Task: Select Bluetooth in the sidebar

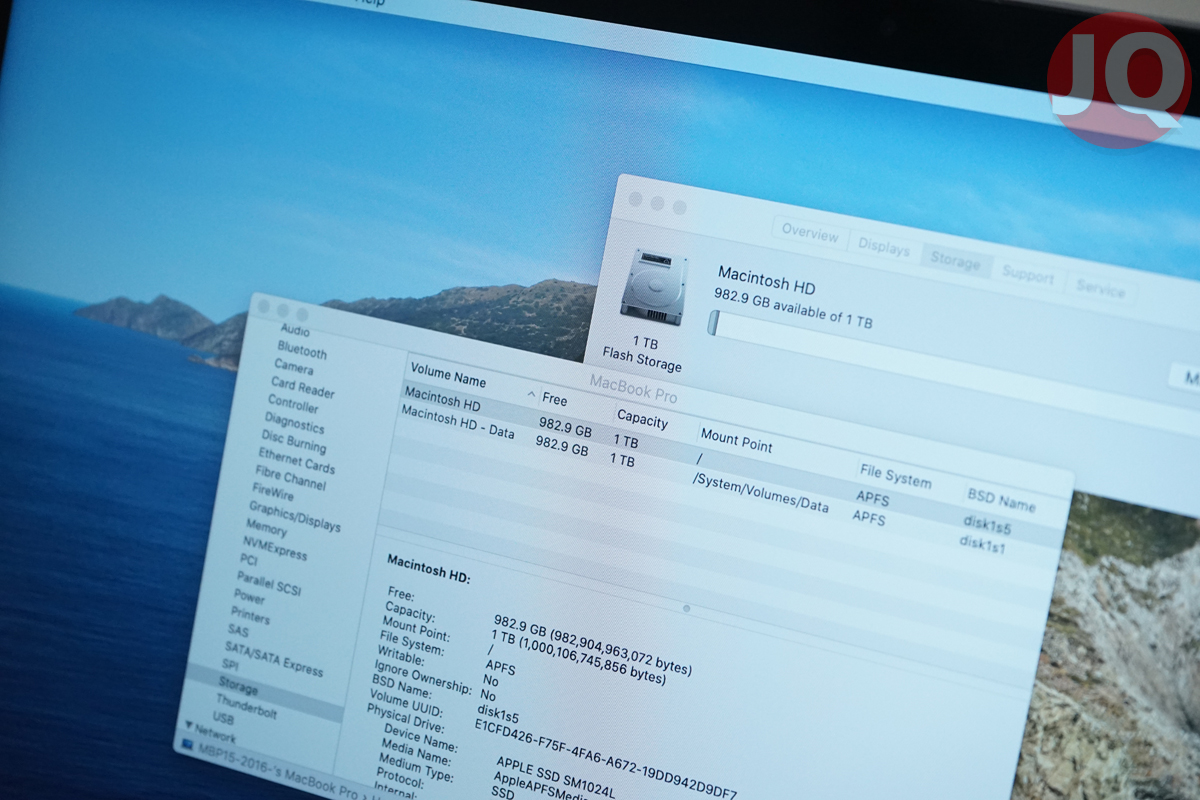Action: (x=302, y=351)
